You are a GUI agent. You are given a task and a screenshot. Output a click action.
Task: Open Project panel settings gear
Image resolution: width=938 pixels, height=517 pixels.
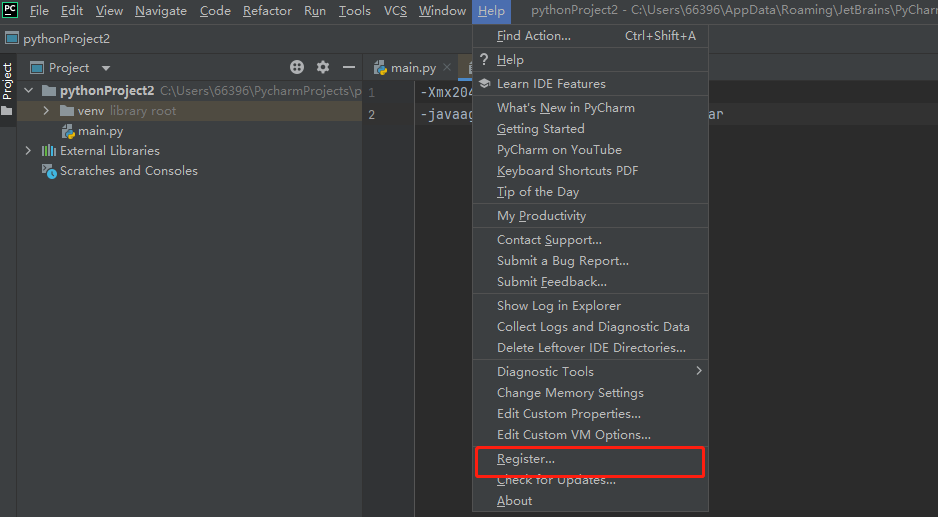pyautogui.click(x=323, y=67)
